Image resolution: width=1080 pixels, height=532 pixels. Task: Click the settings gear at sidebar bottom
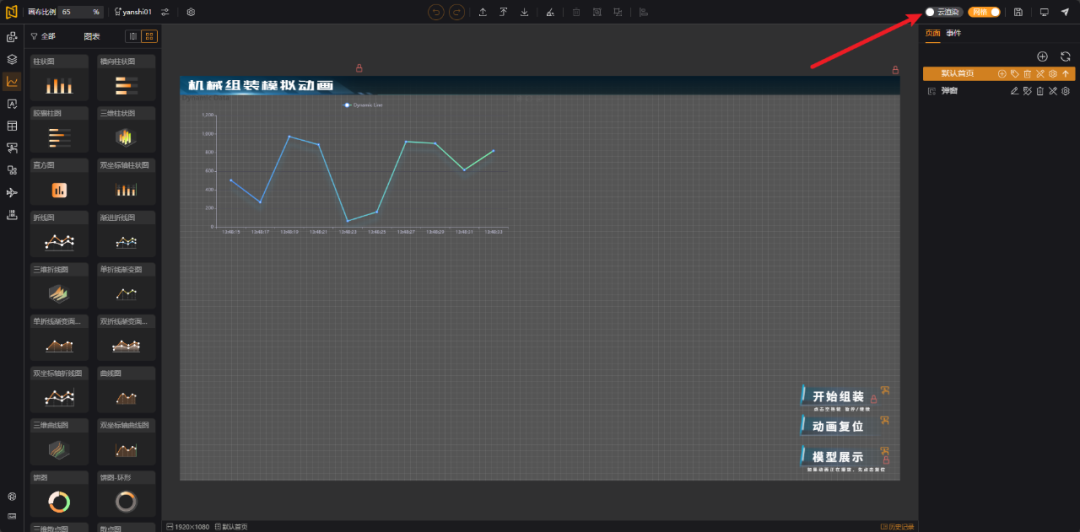click(12, 496)
